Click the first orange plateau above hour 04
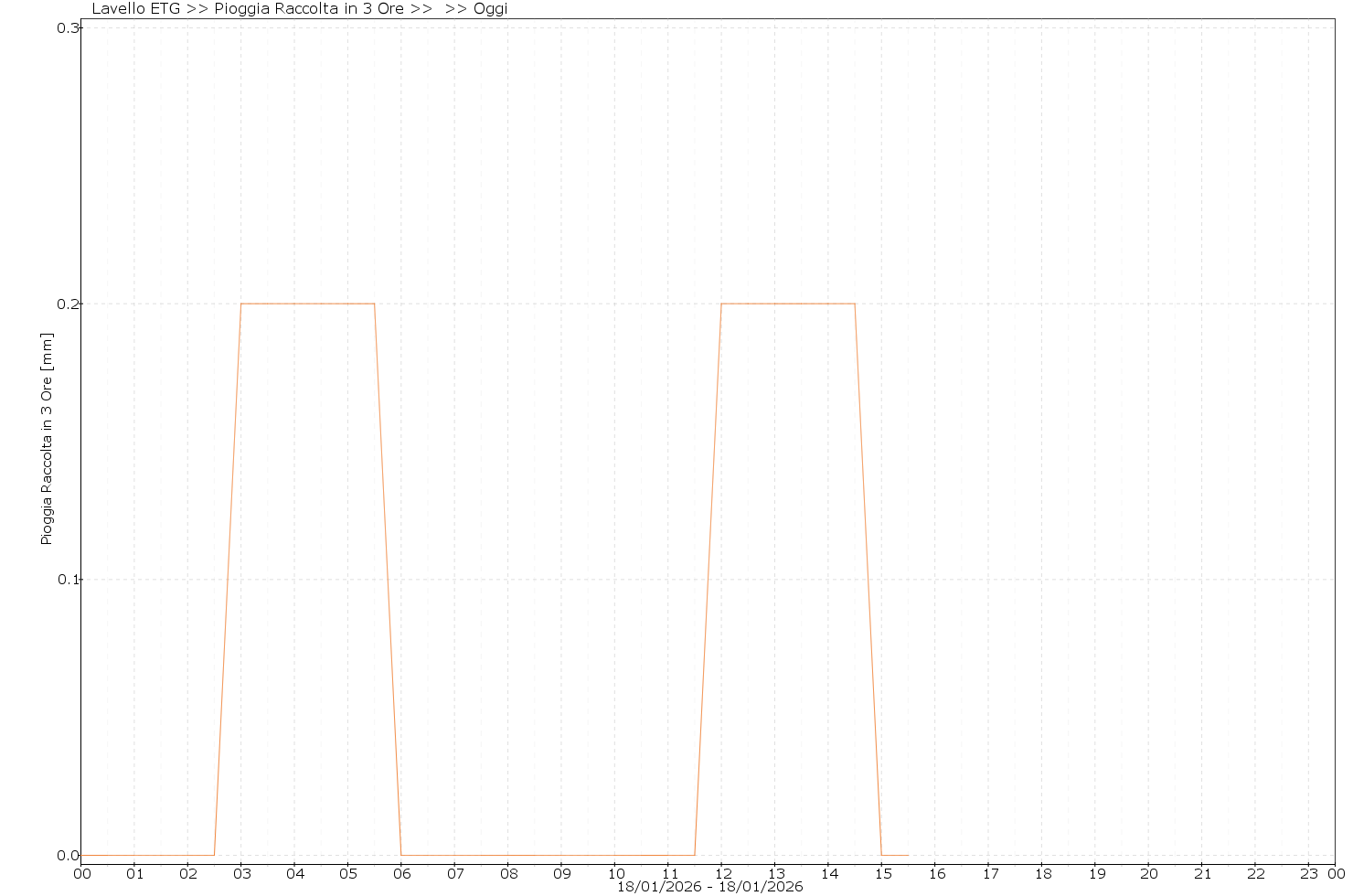 (x=294, y=304)
